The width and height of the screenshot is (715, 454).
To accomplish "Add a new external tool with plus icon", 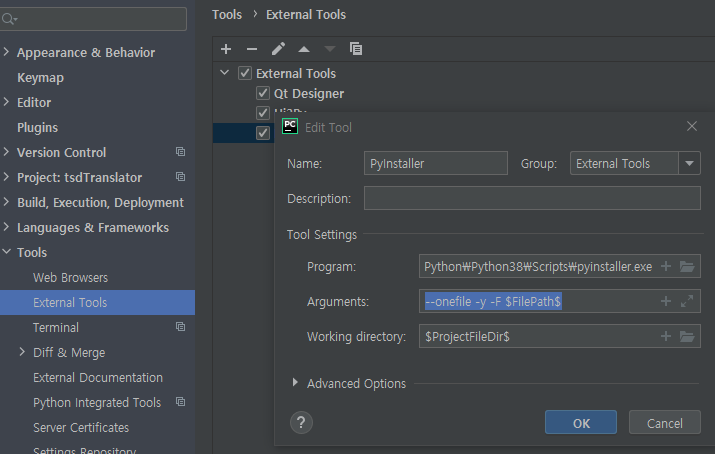I will tap(226, 49).
